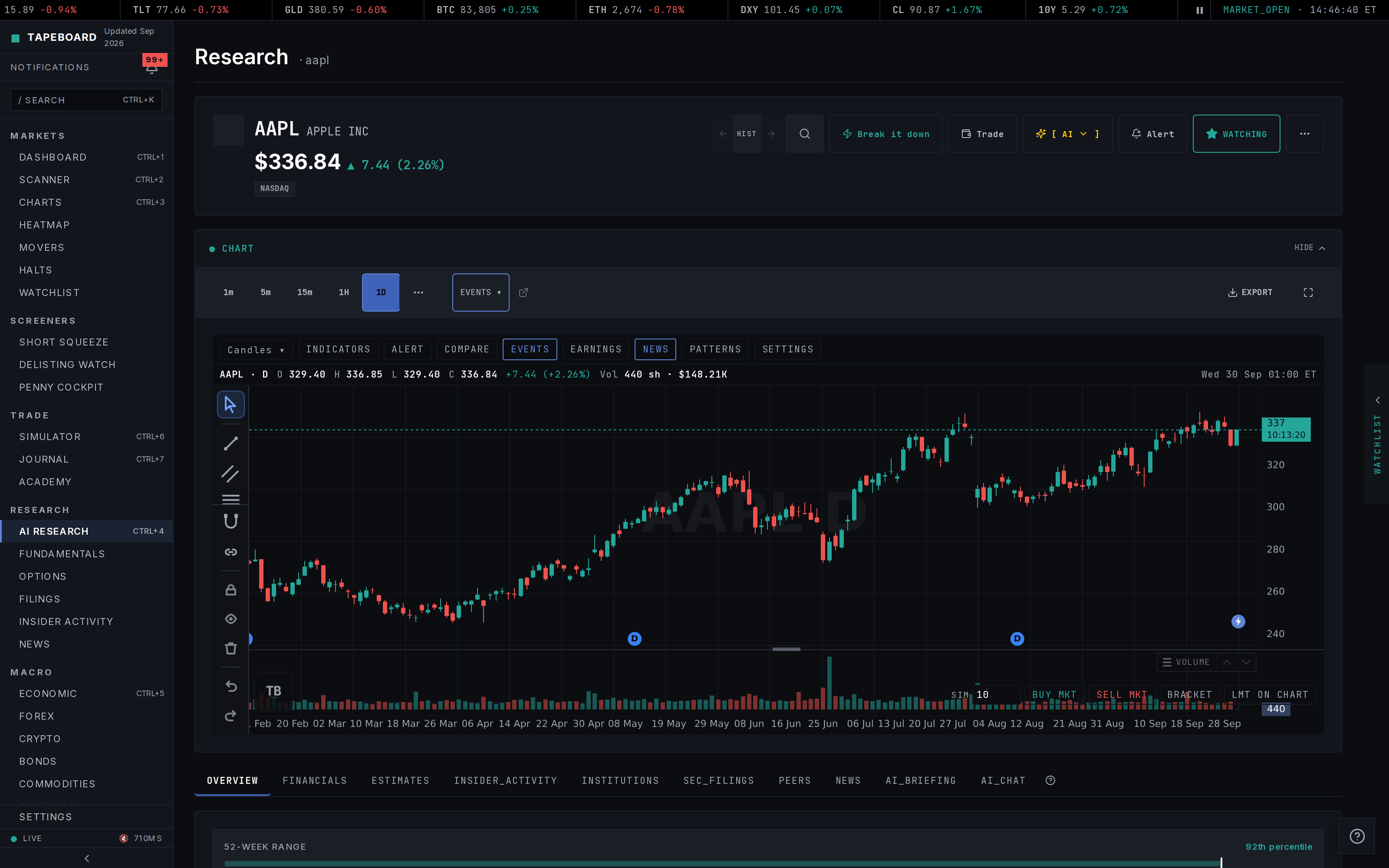Toggle EVENTS overlay in chart toolbar
1389x868 pixels.
point(530,349)
